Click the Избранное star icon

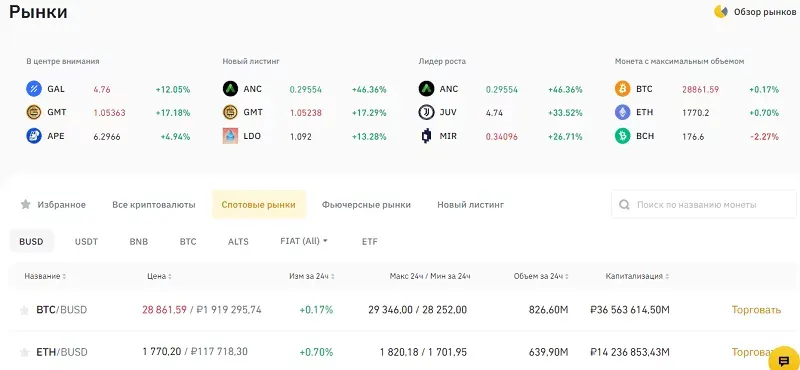(x=26, y=205)
